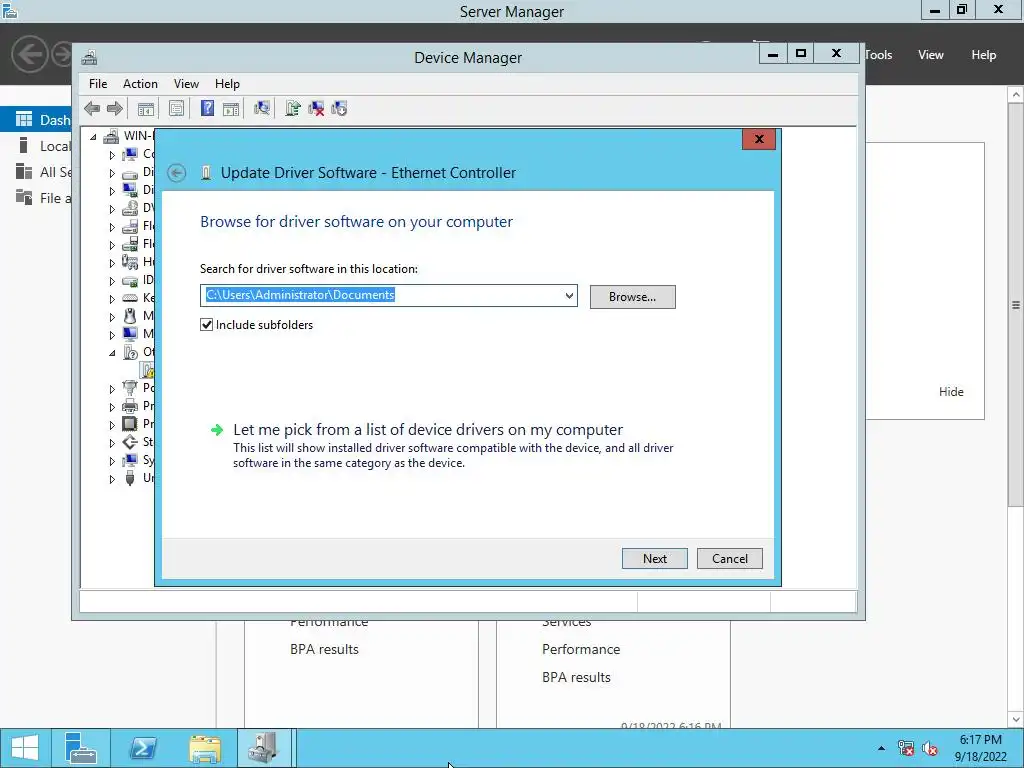The width and height of the screenshot is (1024, 768).
Task: Click the volume speaker tray icon
Action: 930,748
